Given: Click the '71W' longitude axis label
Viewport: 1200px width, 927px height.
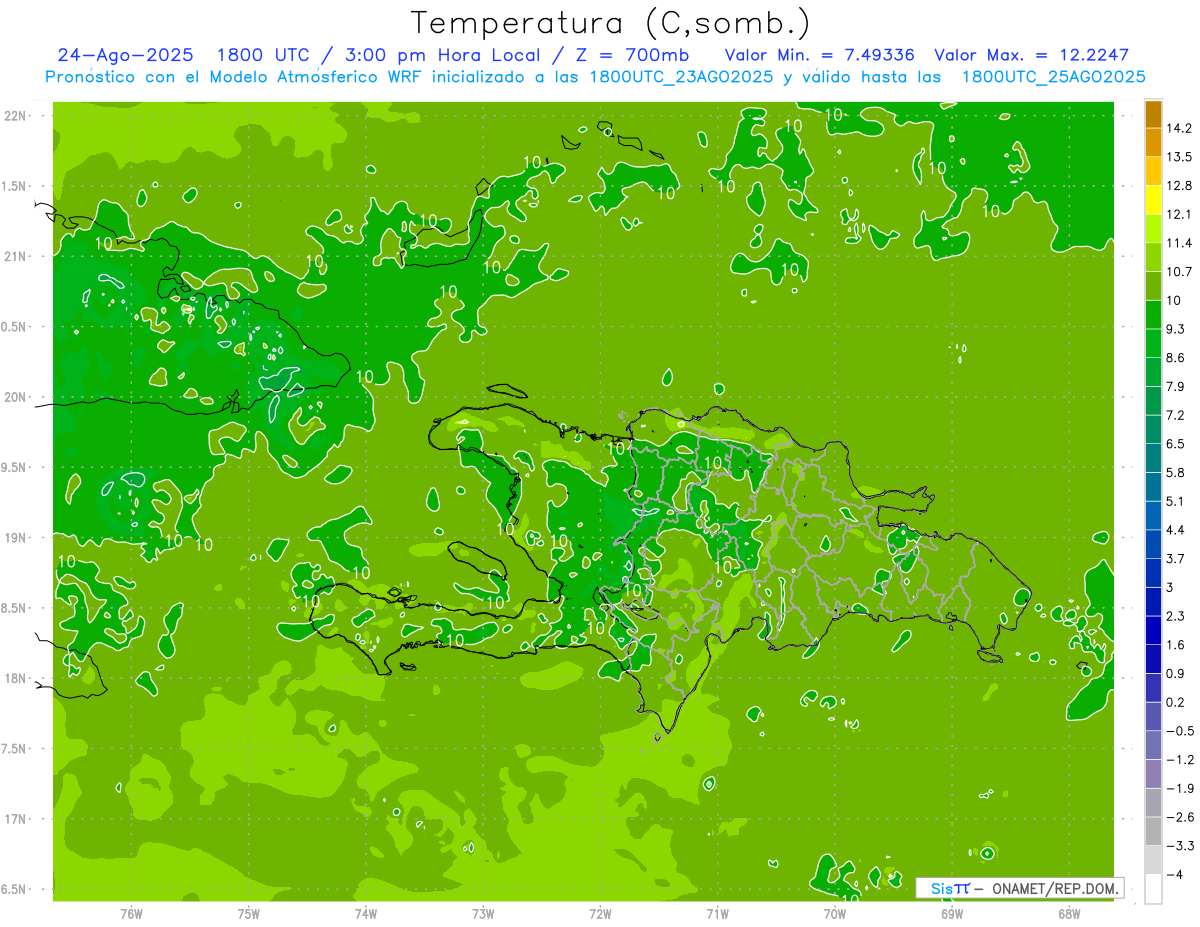Looking at the screenshot, I should [x=717, y=913].
